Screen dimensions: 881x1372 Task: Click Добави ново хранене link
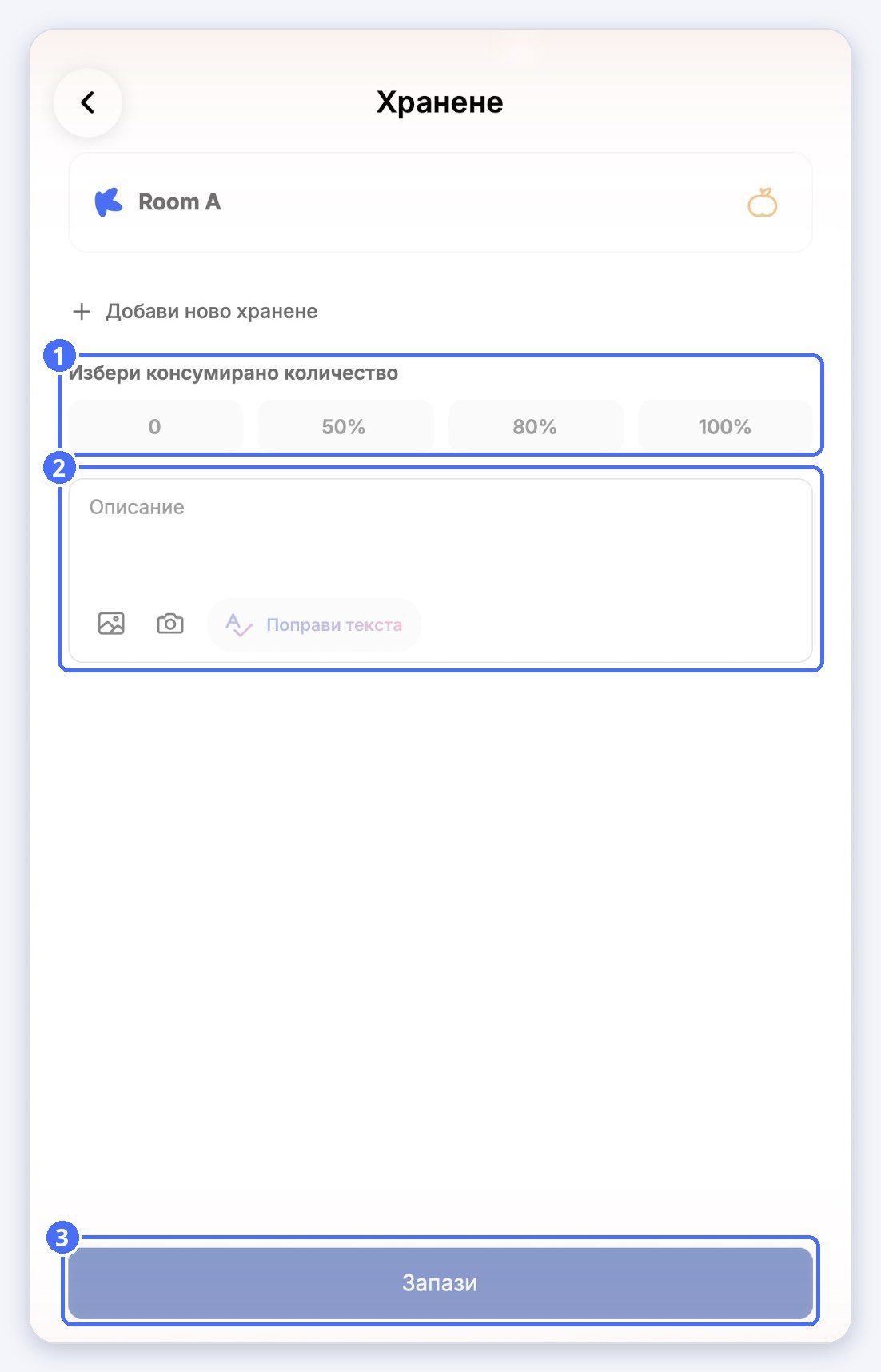coord(211,311)
